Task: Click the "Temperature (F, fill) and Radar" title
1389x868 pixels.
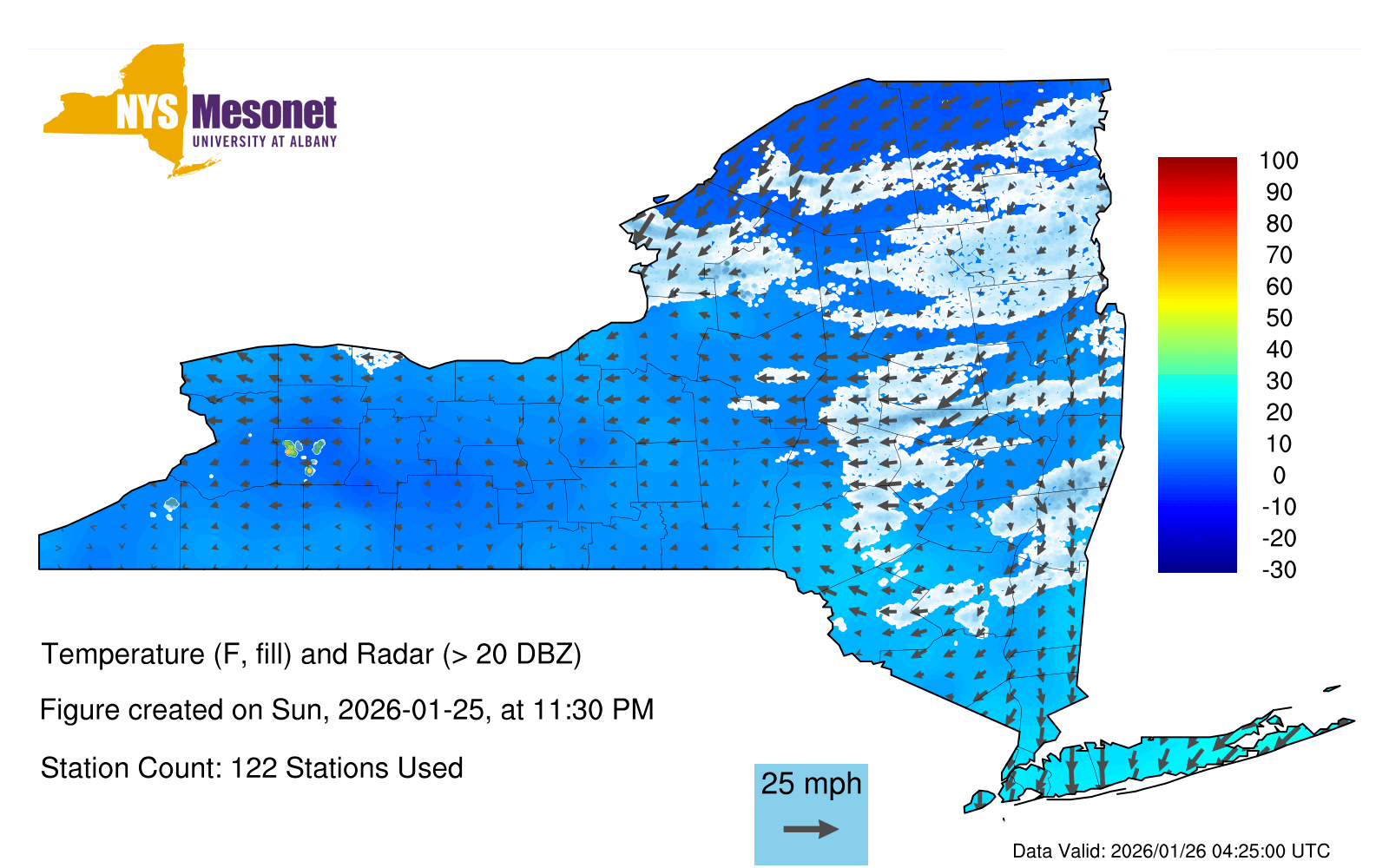Action: pyautogui.click(x=311, y=654)
